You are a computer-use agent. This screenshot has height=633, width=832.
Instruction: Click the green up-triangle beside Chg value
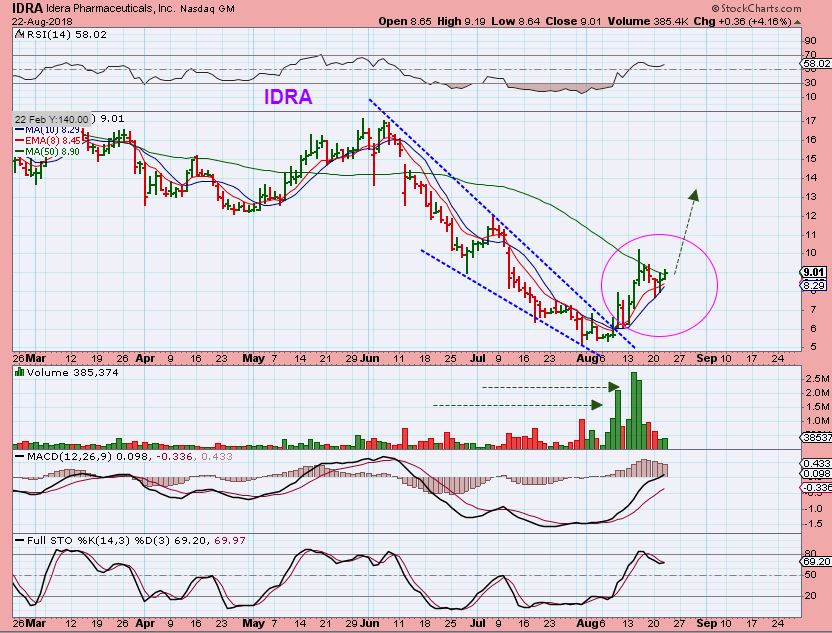(798, 22)
